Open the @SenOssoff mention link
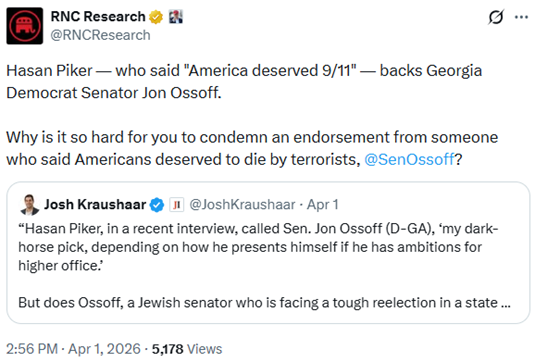The image size is (535, 362). pos(409,159)
